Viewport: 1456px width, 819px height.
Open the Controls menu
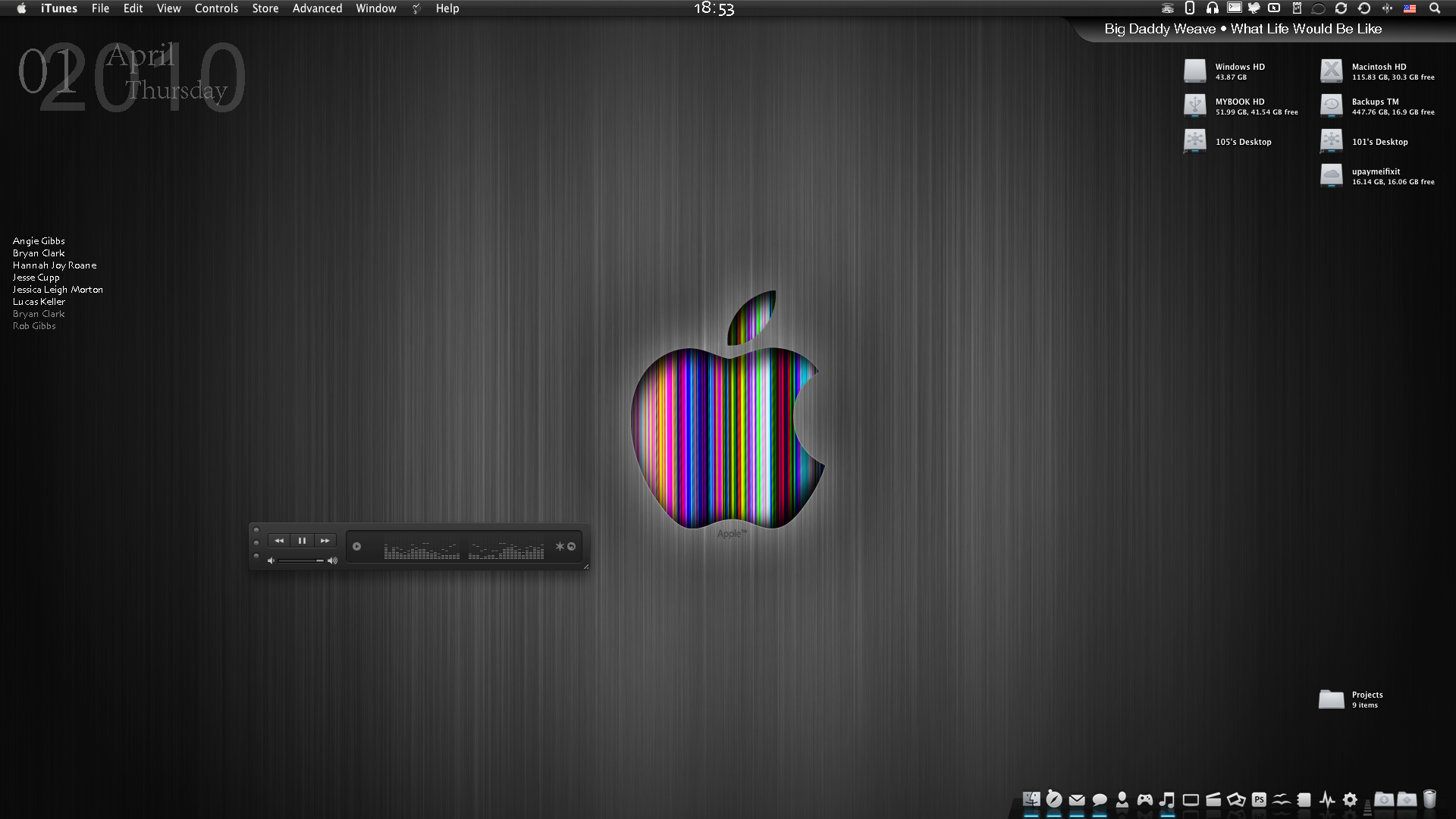(216, 8)
